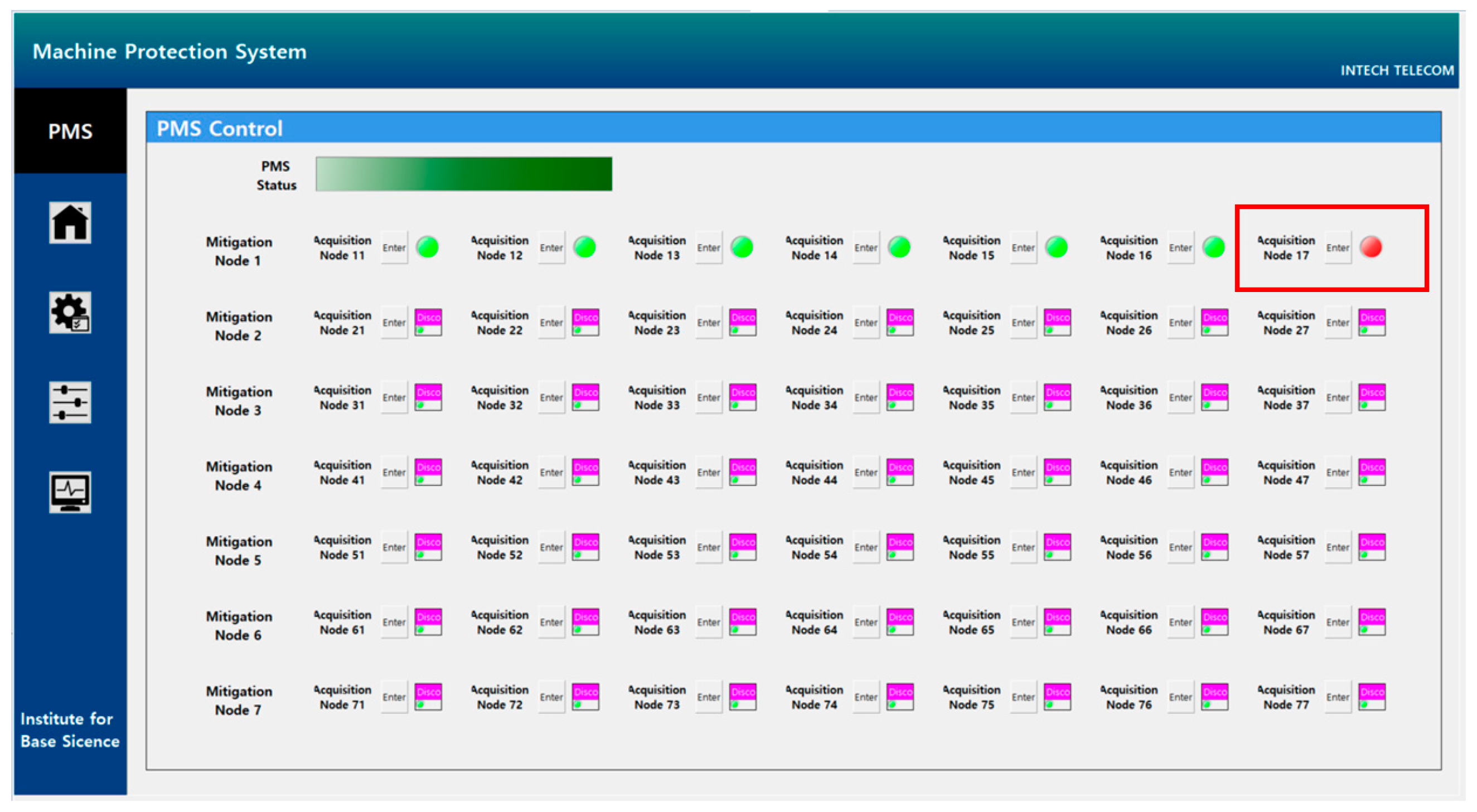Image resolution: width=1477 pixels, height=812 pixels.
Task: Open the monitor waveform icon in sidebar
Action: tap(69, 492)
